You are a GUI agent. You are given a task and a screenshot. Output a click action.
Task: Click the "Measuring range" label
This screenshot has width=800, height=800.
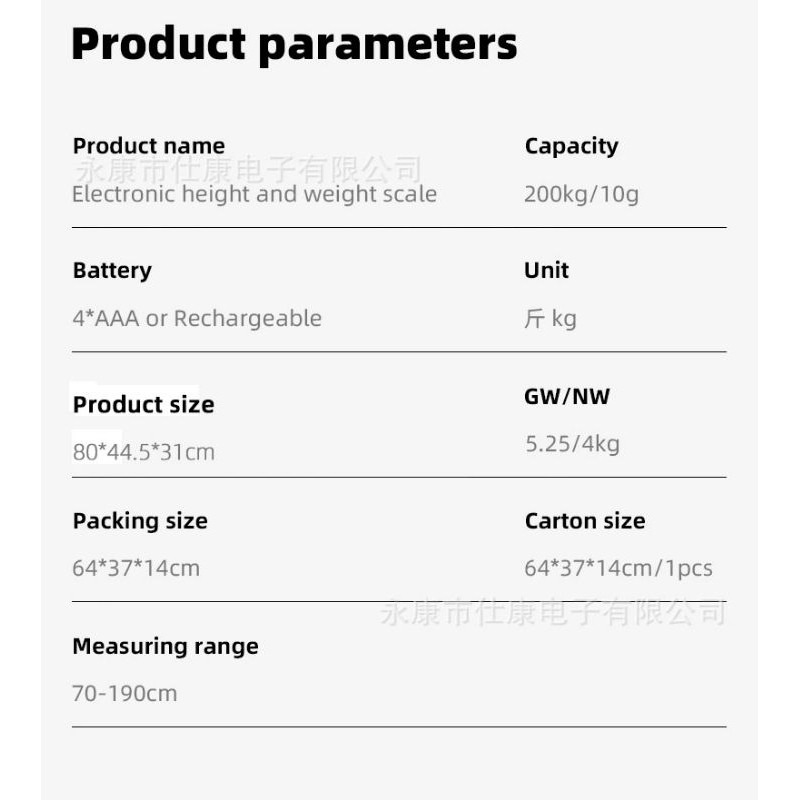pyautogui.click(x=165, y=646)
